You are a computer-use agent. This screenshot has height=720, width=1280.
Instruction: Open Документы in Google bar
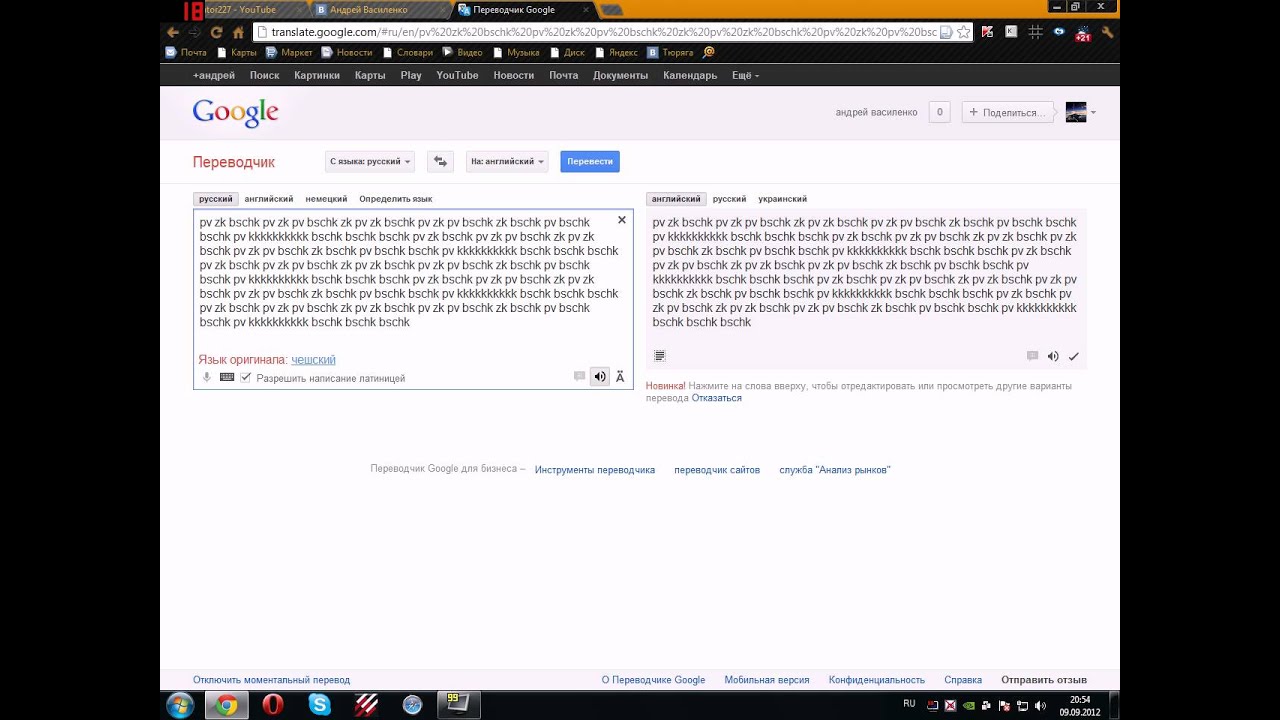coord(620,75)
